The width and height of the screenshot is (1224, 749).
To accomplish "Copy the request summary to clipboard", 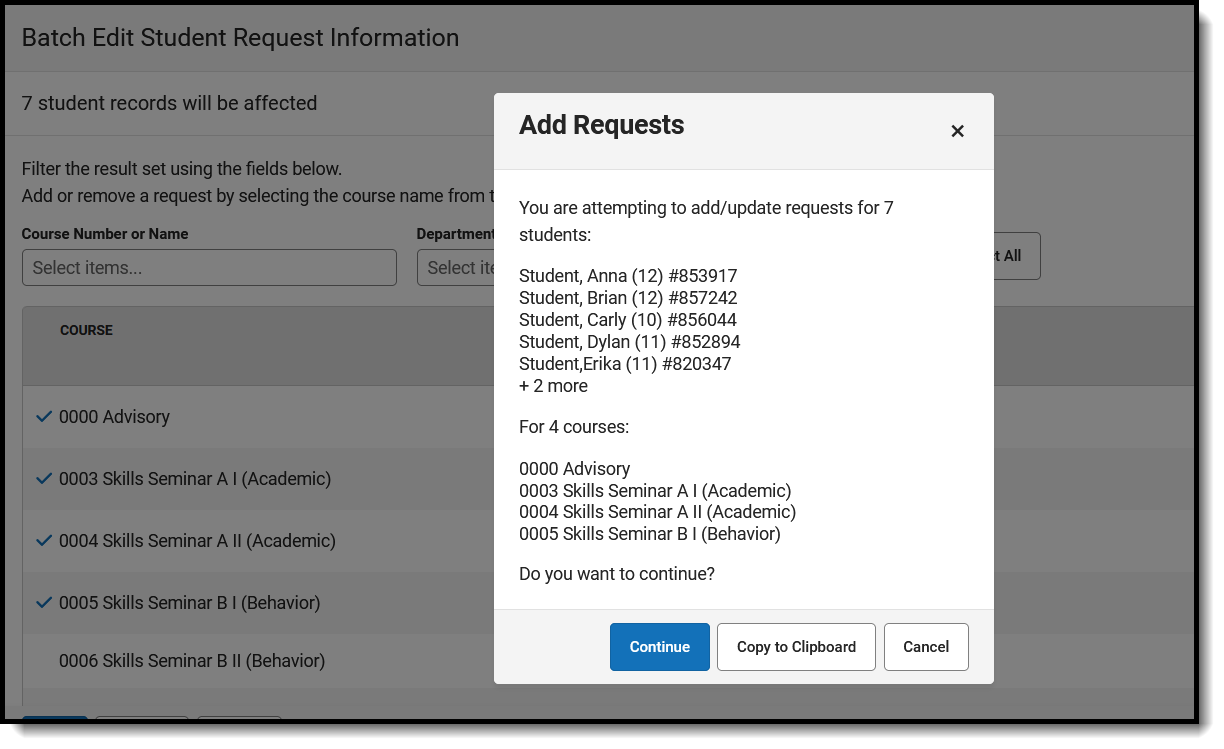I will pyautogui.click(x=796, y=647).
